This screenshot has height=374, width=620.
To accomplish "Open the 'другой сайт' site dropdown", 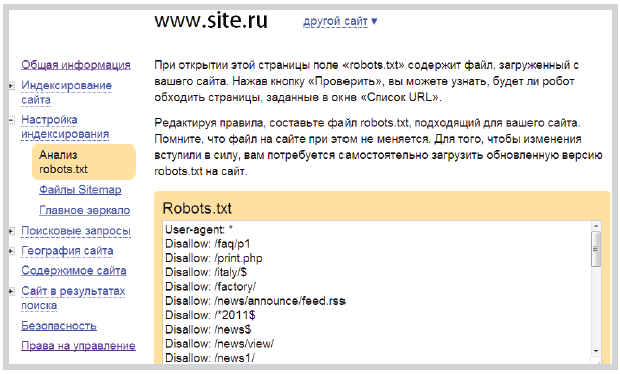I will [340, 21].
